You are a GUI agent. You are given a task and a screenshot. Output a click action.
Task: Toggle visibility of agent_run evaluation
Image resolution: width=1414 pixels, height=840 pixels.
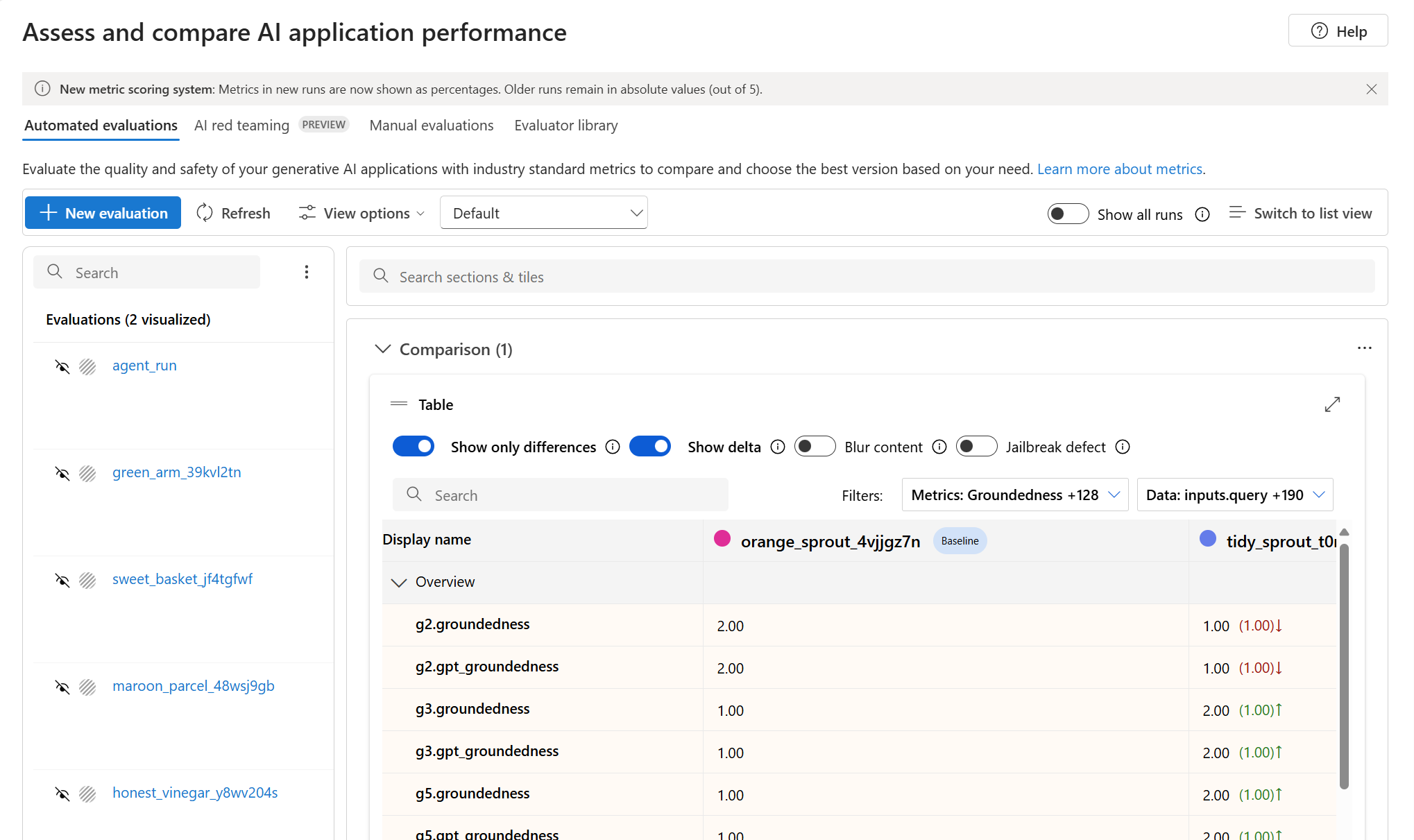pos(62,366)
